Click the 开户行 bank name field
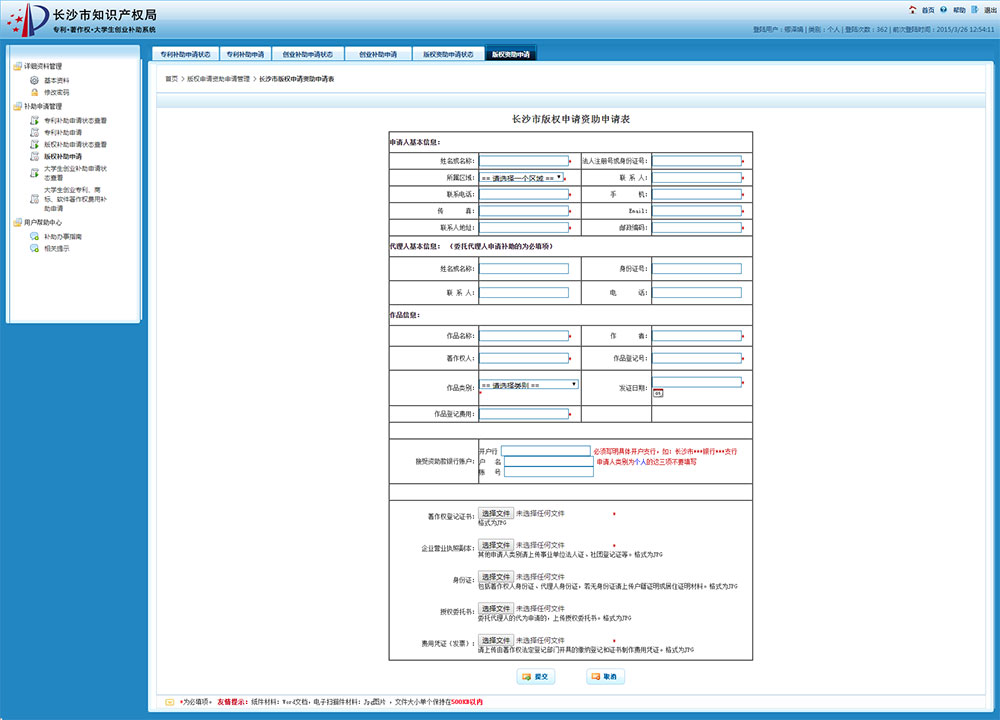The height and width of the screenshot is (720, 1000). [x=546, y=451]
